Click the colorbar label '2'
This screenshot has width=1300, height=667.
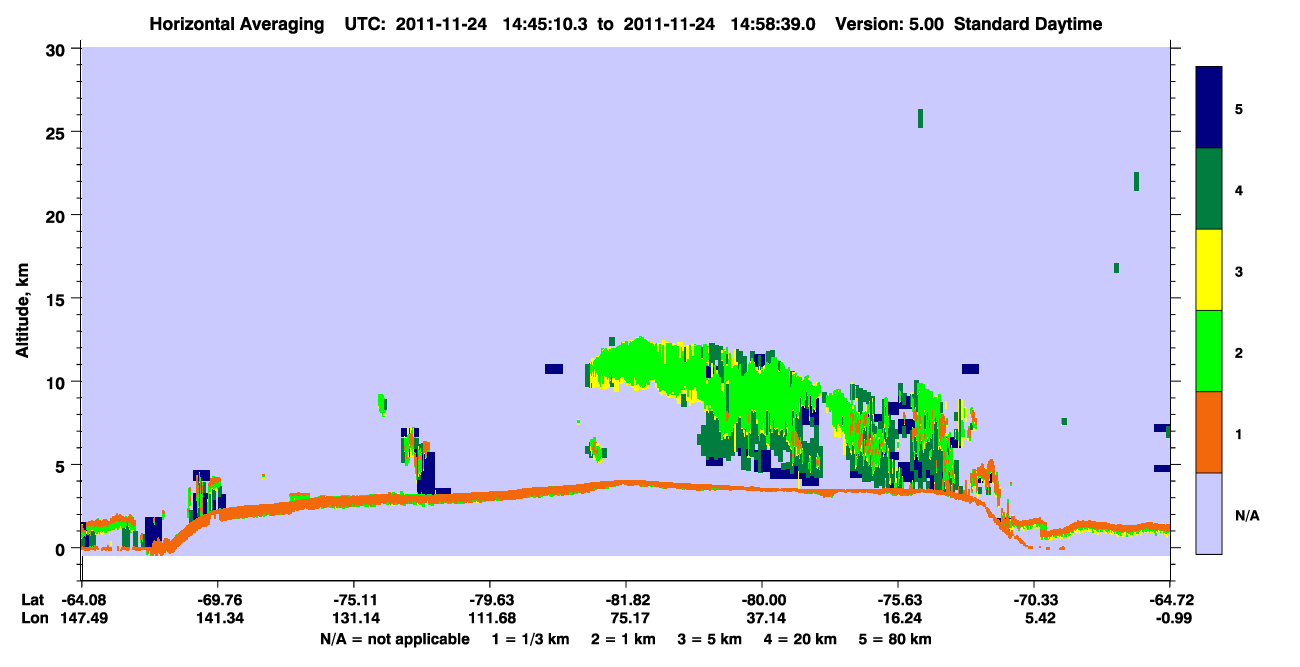tap(1239, 352)
